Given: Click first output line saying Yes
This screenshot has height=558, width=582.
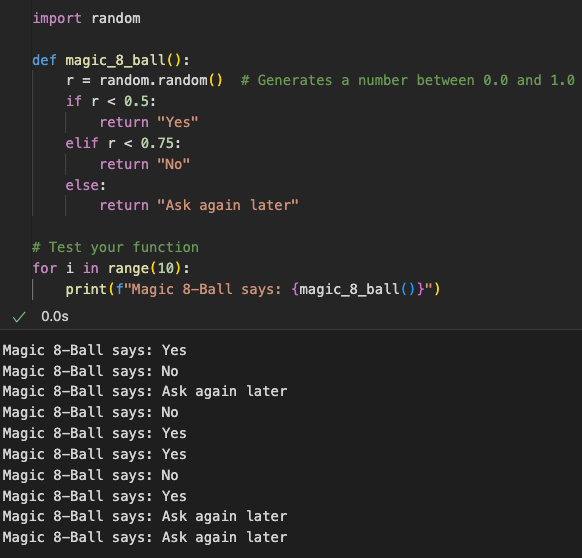Looking at the screenshot, I should tap(95, 350).
